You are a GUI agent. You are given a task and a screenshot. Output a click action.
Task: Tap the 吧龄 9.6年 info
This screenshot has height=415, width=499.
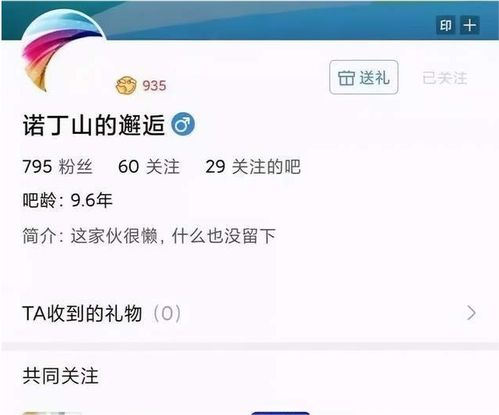tap(67, 200)
